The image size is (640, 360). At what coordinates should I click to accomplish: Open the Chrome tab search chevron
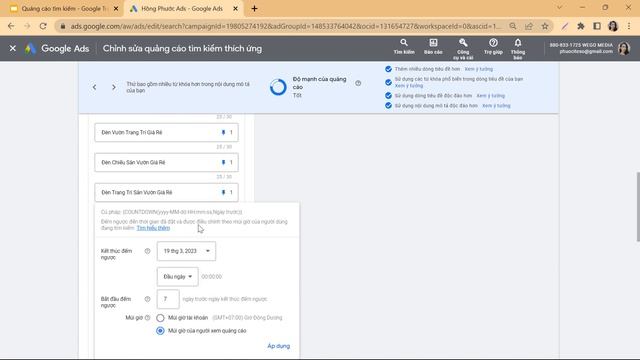click(x=560, y=7)
